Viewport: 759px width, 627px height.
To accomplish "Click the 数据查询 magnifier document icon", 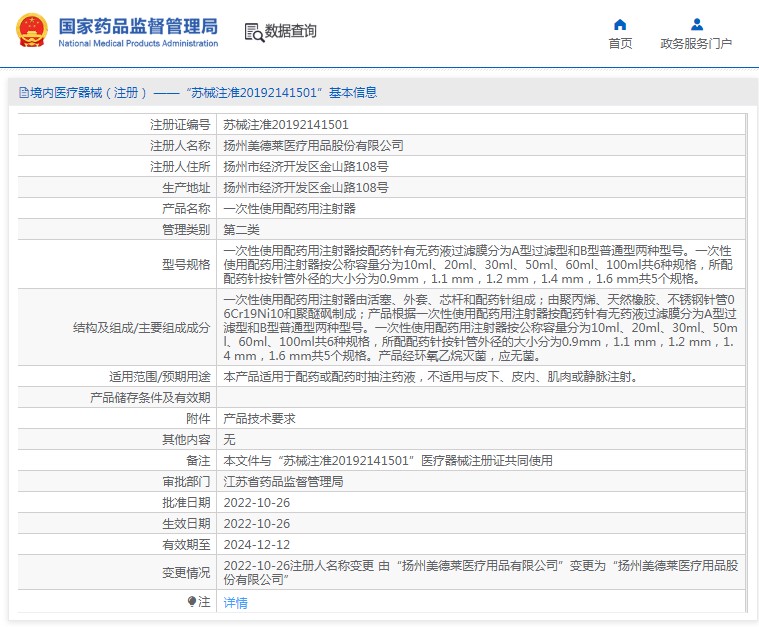I will tap(254, 31).
